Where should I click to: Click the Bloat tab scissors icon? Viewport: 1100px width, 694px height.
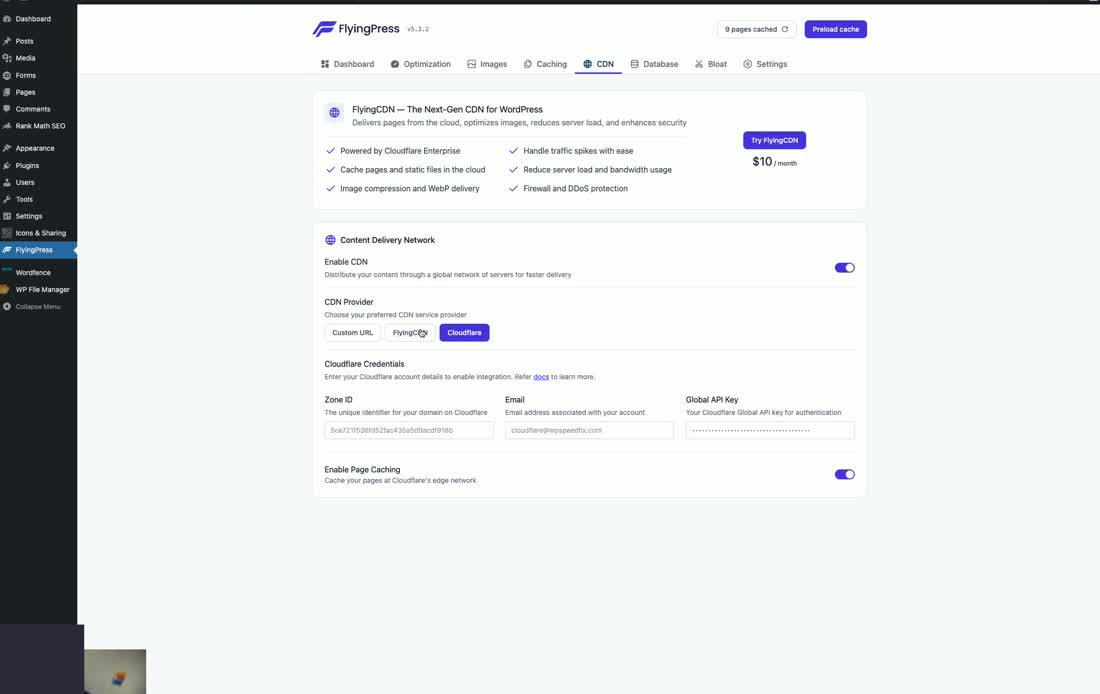(x=699, y=64)
